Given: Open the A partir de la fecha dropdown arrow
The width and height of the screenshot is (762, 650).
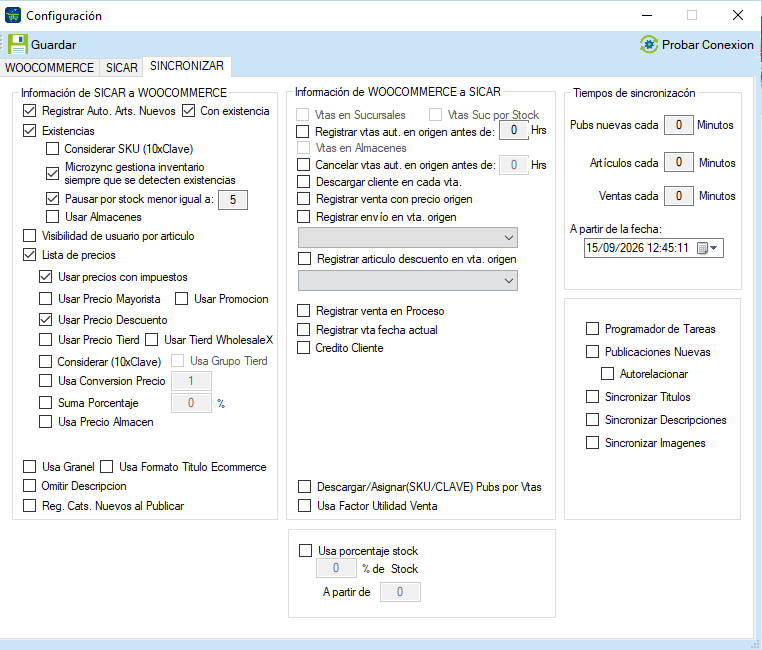Looking at the screenshot, I should pos(713,248).
